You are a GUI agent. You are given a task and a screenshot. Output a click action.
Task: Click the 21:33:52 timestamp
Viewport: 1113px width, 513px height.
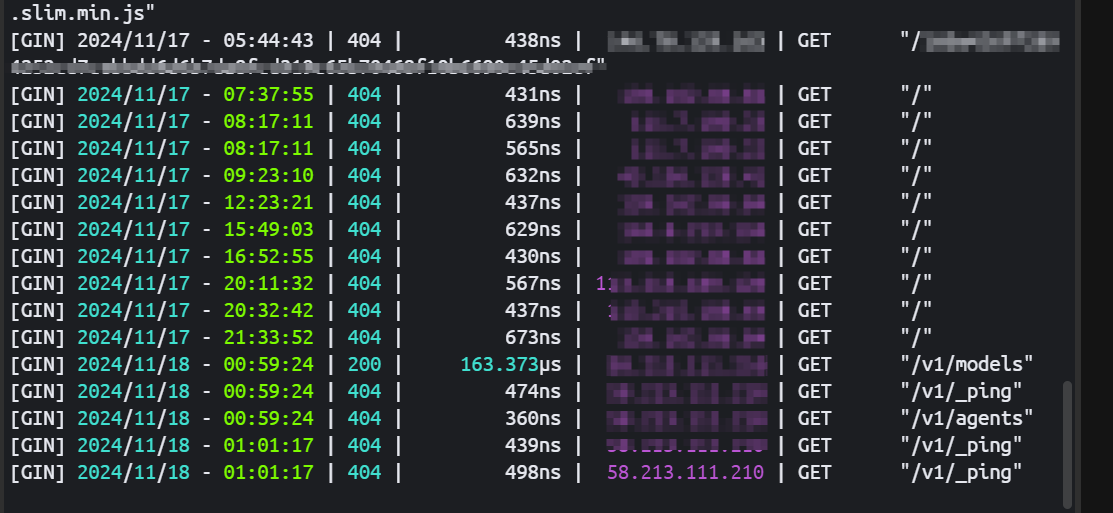268,338
